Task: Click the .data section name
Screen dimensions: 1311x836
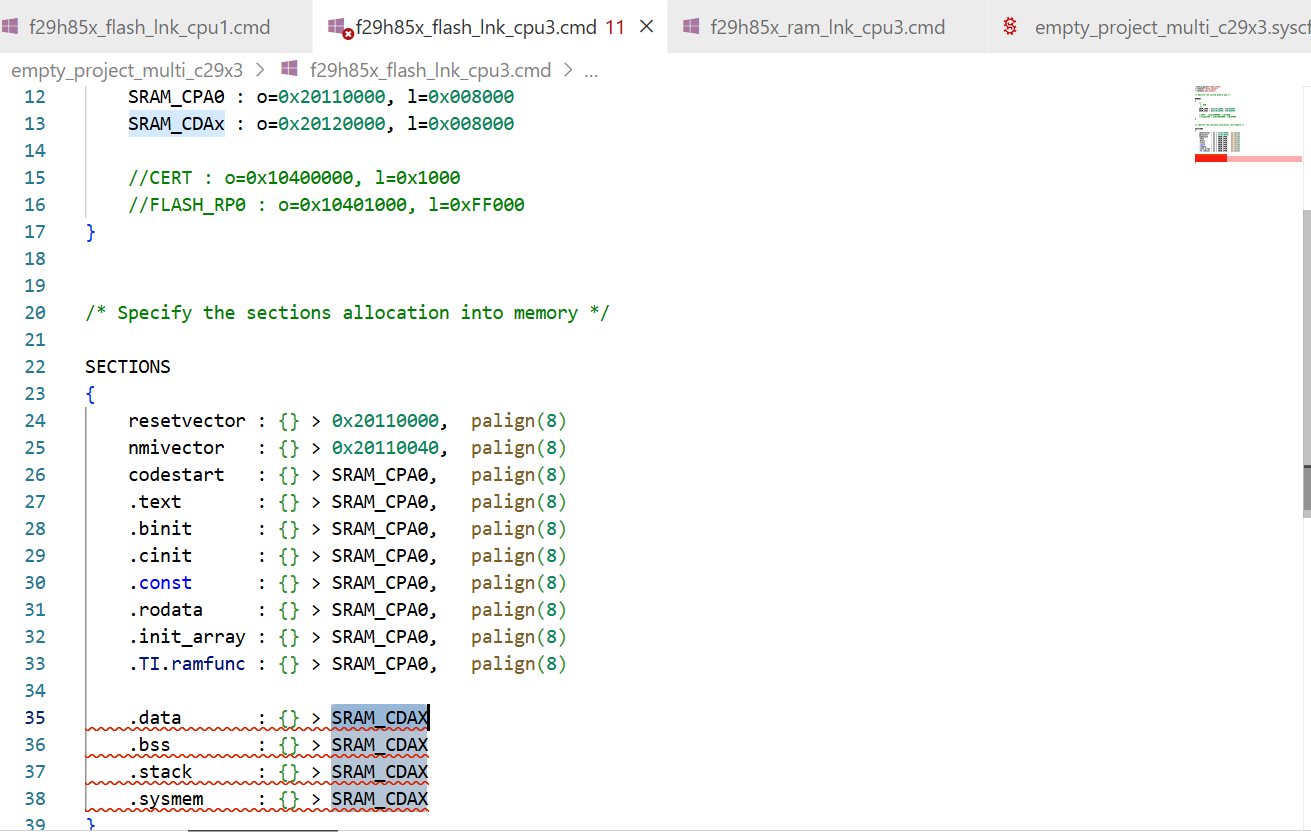Action: [155, 717]
